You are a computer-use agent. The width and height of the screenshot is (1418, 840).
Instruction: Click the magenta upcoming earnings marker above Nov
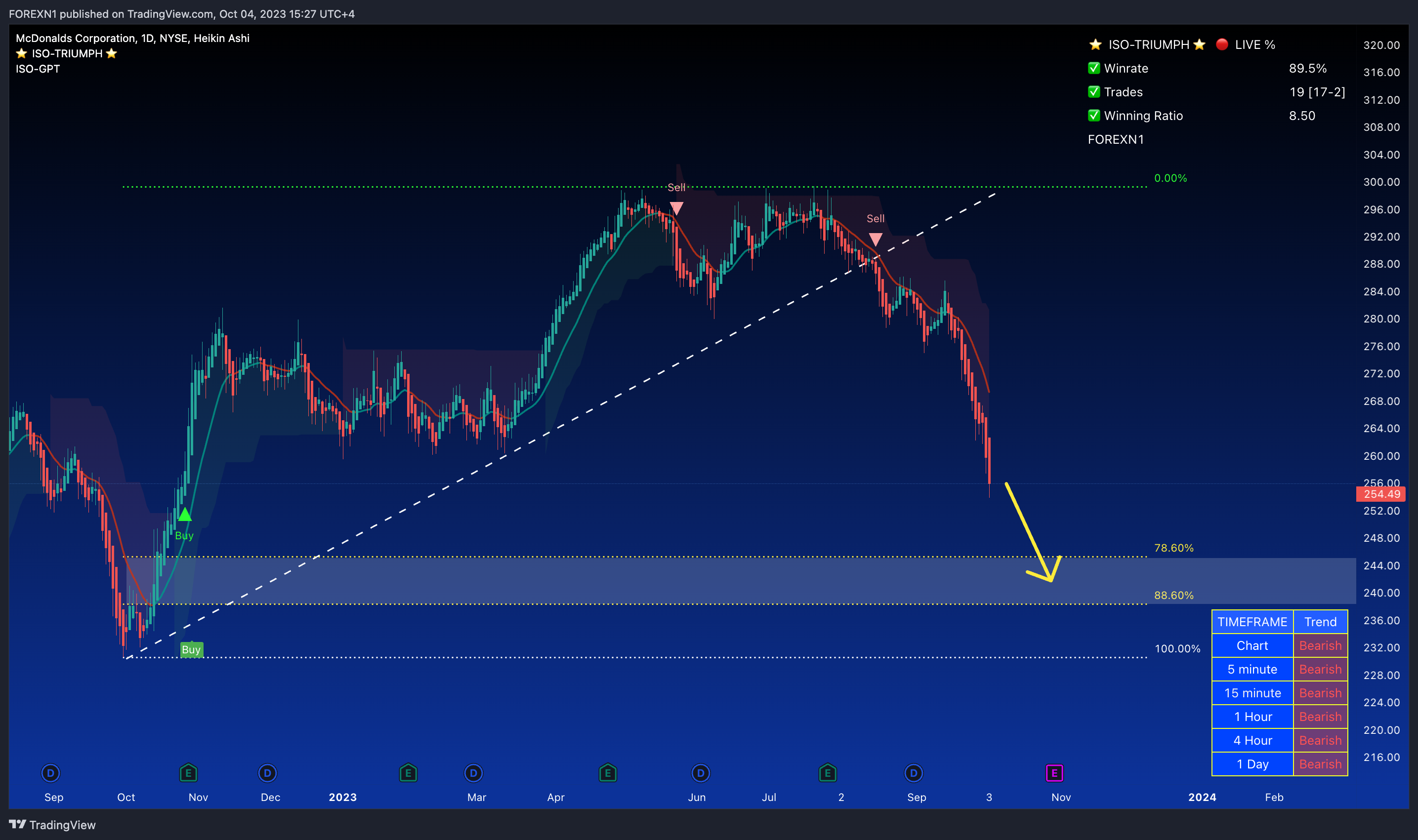pyautogui.click(x=1054, y=773)
